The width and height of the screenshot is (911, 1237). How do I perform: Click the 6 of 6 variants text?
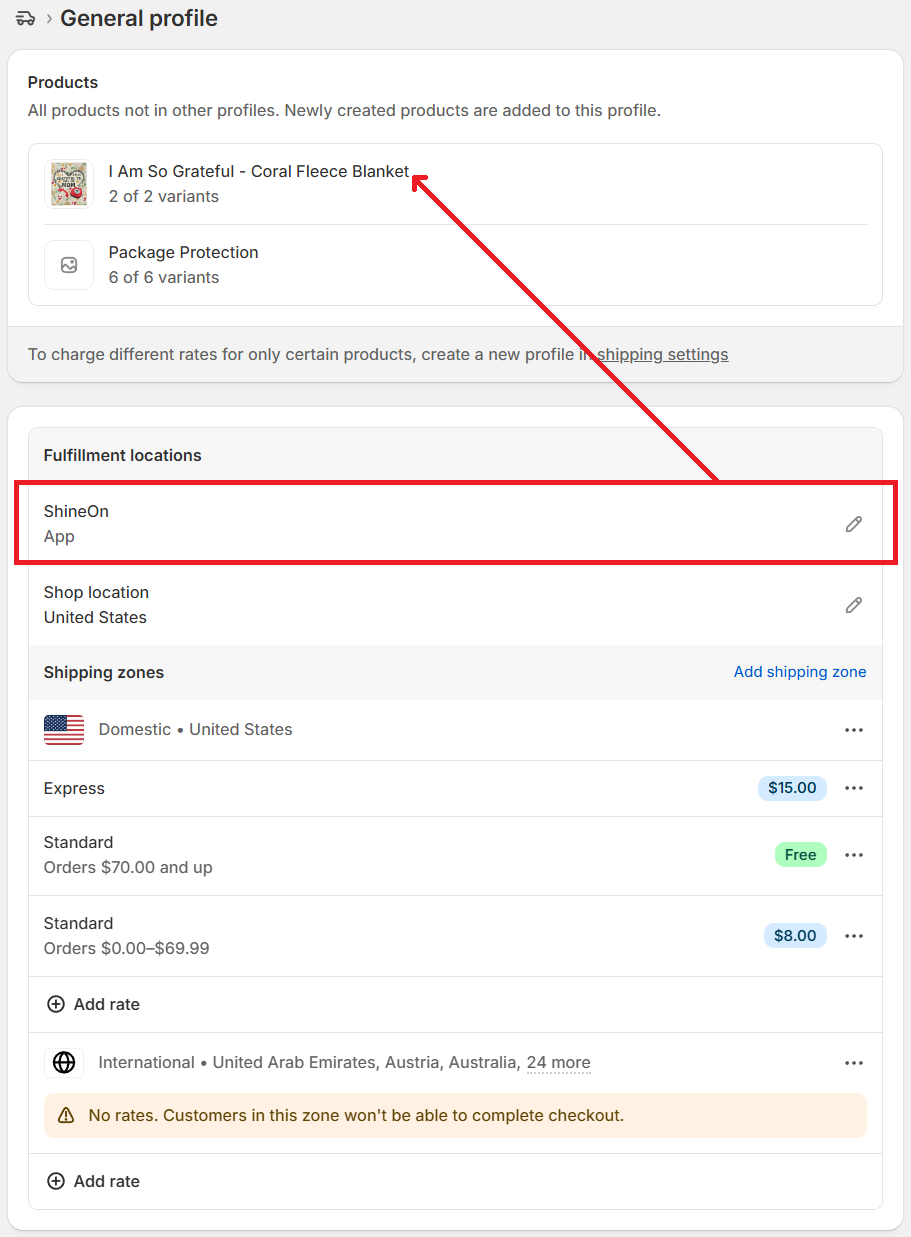164,277
